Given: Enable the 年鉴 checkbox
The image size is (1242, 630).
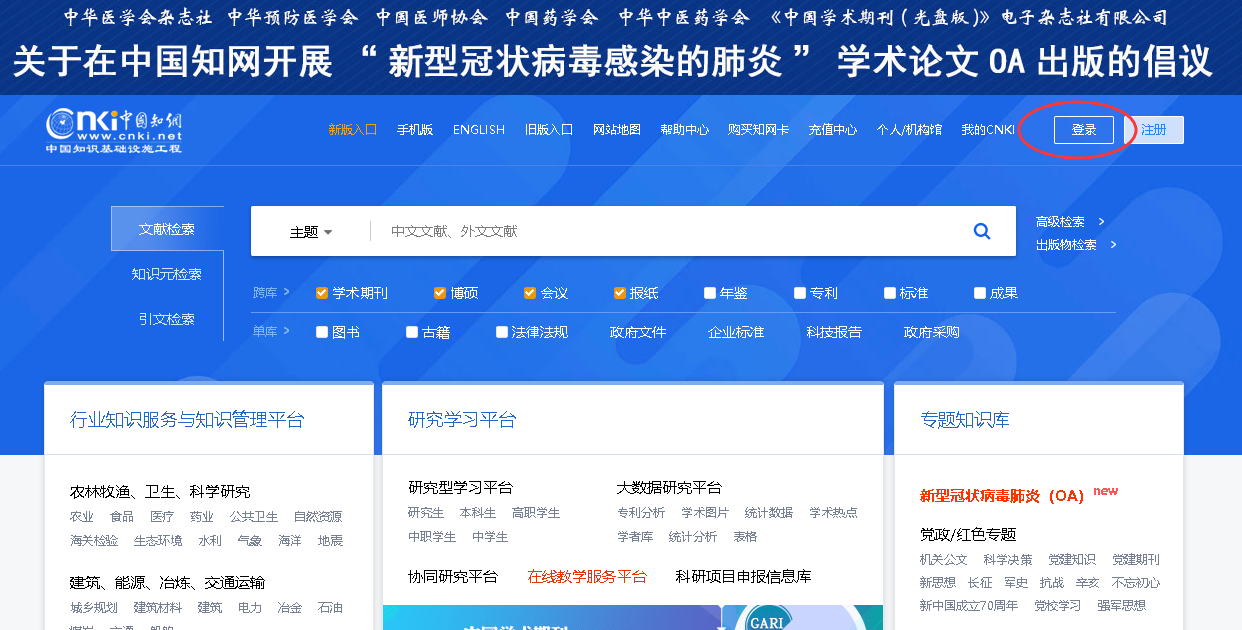Looking at the screenshot, I should point(710,293).
